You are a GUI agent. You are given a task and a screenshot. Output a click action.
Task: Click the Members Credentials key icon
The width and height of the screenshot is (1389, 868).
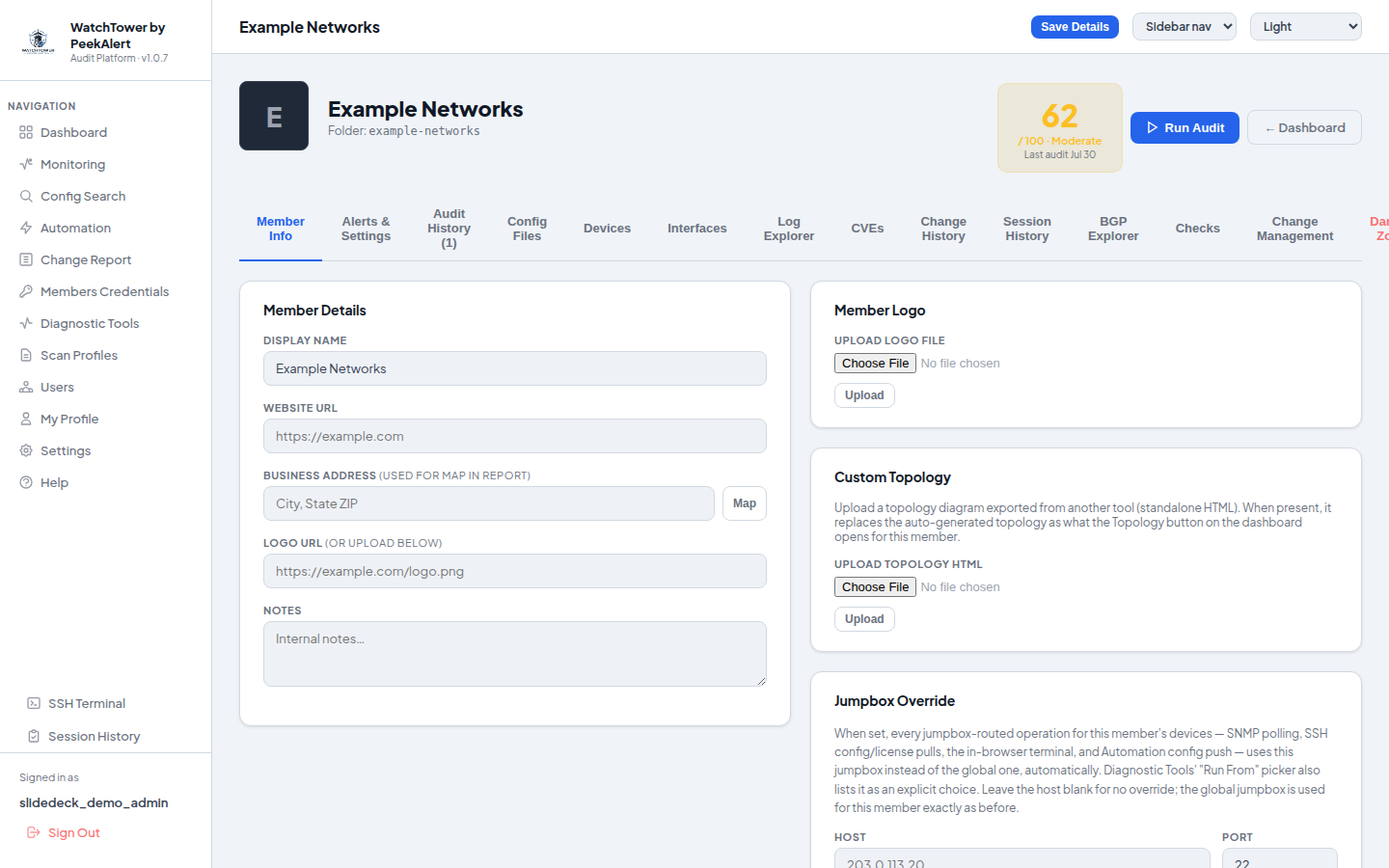coord(26,291)
